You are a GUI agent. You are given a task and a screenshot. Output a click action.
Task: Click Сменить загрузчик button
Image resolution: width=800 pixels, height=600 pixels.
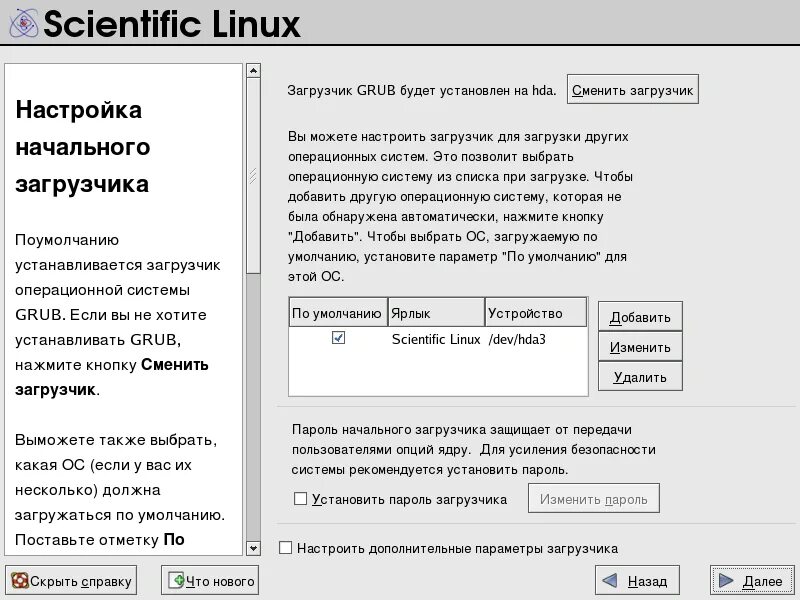pos(633,90)
